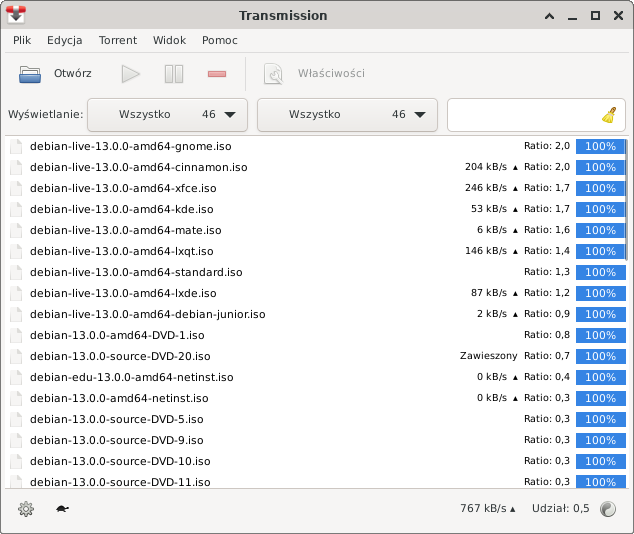Open the gear options menu in status bar
Image resolution: width=634 pixels, height=534 pixels.
coord(26,509)
